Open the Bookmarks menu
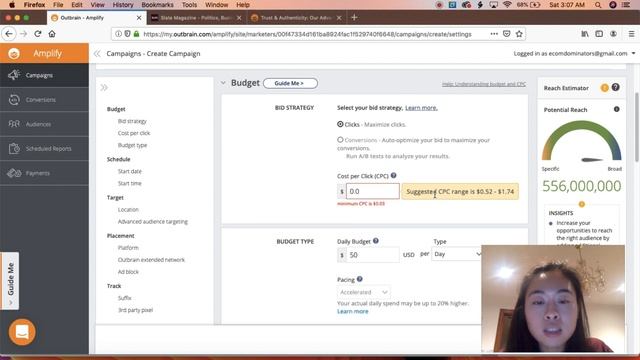This screenshot has width=640, height=360. click(157, 5)
